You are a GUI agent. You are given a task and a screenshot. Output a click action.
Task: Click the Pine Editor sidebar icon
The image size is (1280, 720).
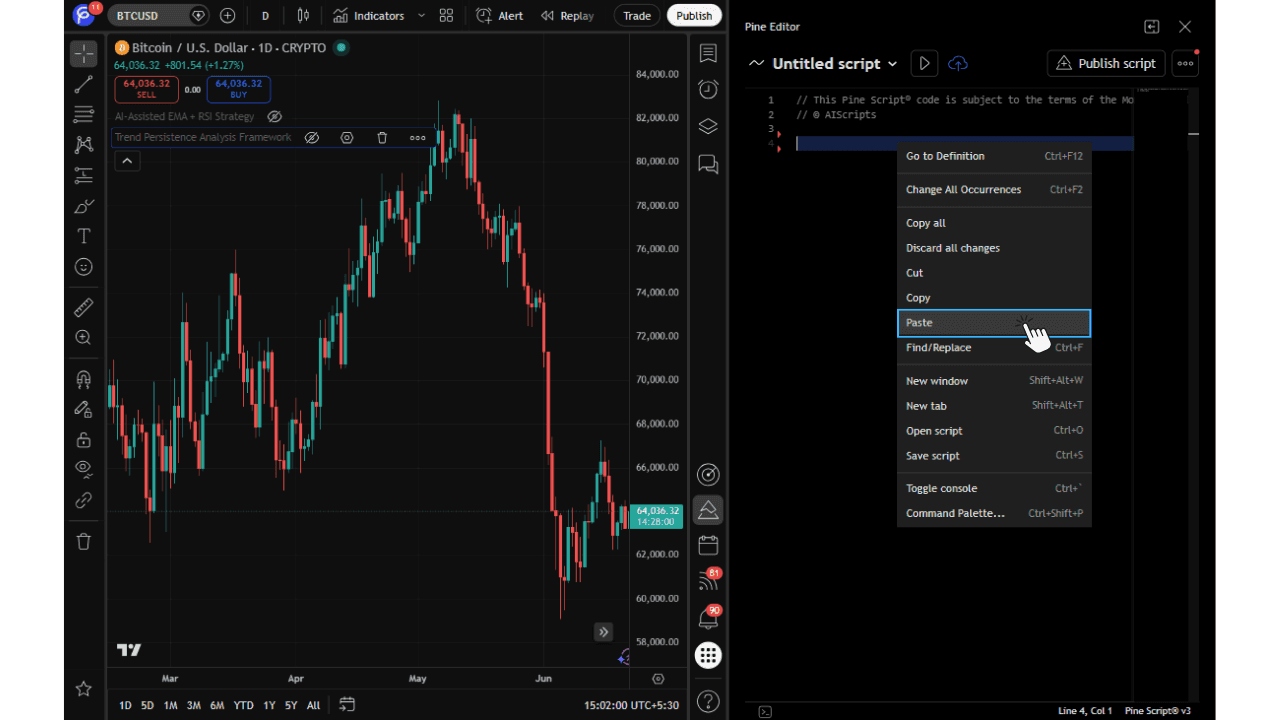(x=708, y=510)
